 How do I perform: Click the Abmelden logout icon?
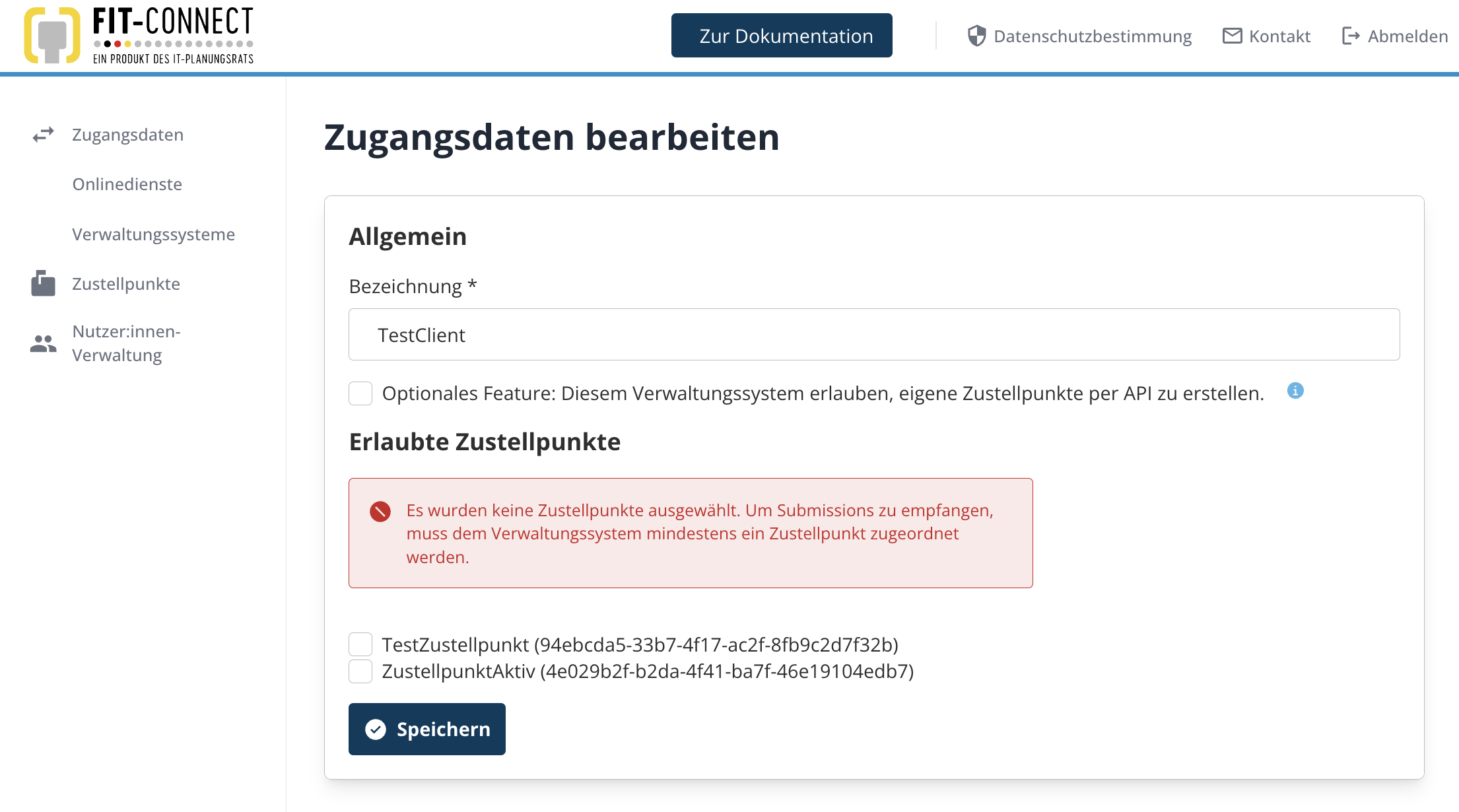coord(1351,36)
